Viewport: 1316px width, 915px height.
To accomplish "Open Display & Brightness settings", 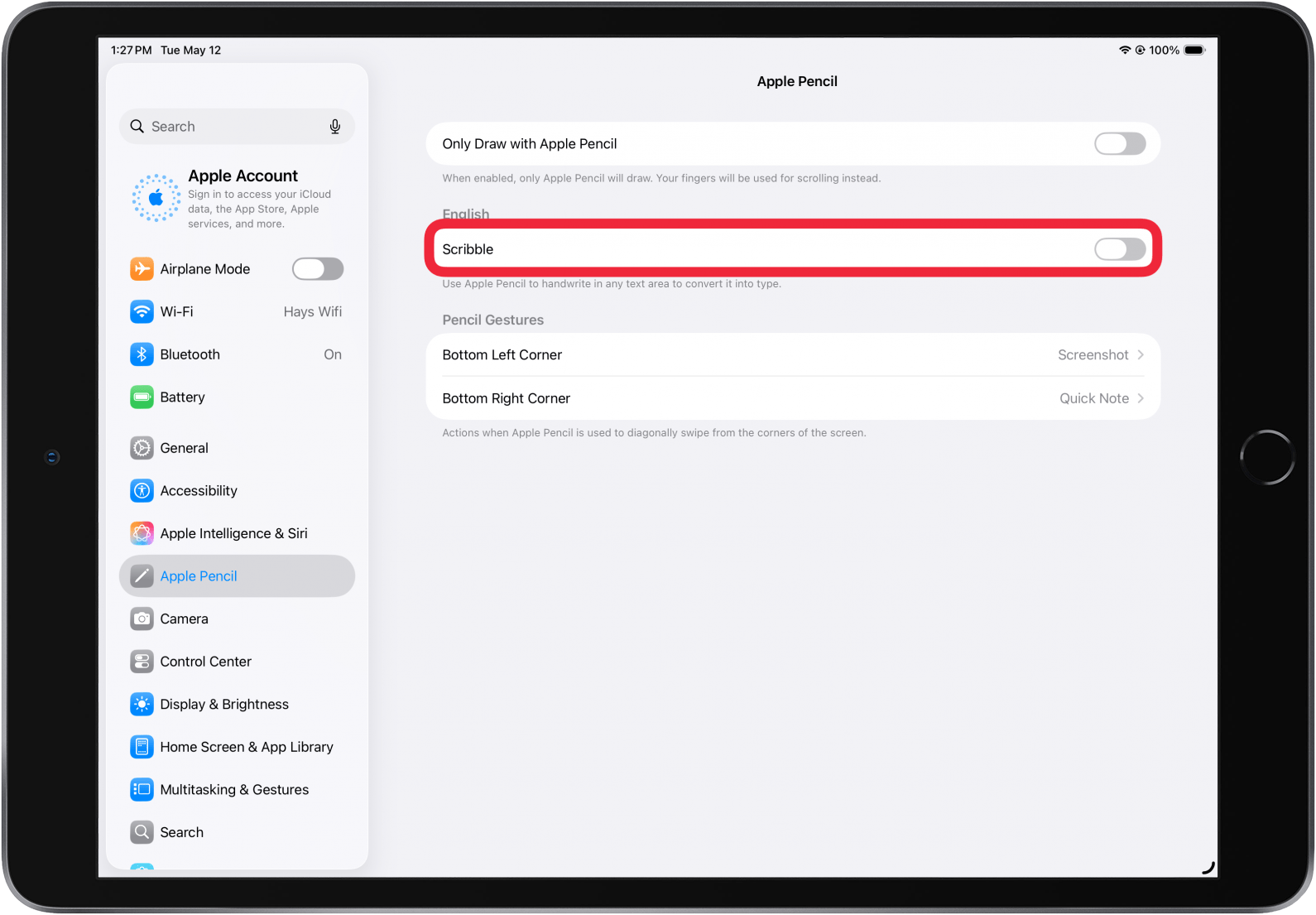I will 237,705.
